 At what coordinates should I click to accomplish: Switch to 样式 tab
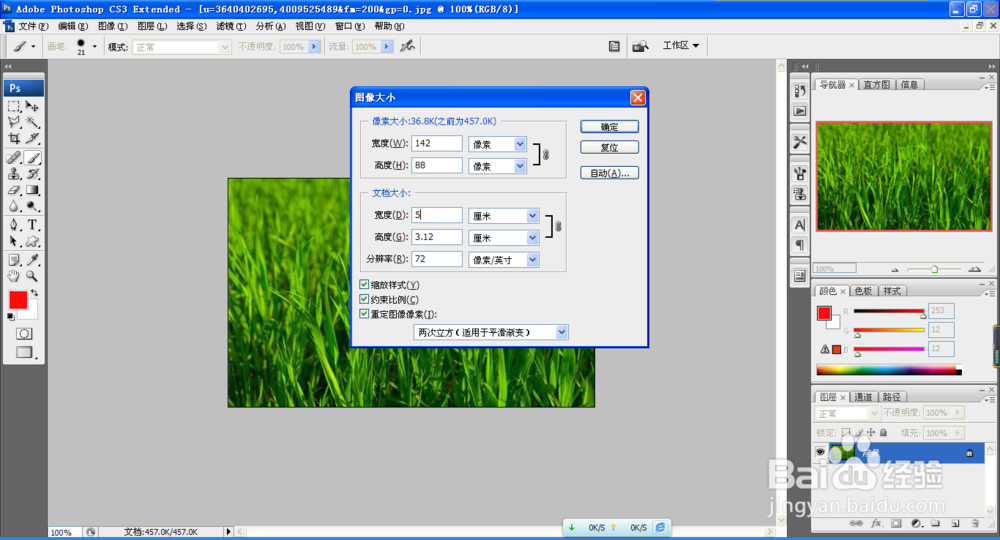click(891, 291)
